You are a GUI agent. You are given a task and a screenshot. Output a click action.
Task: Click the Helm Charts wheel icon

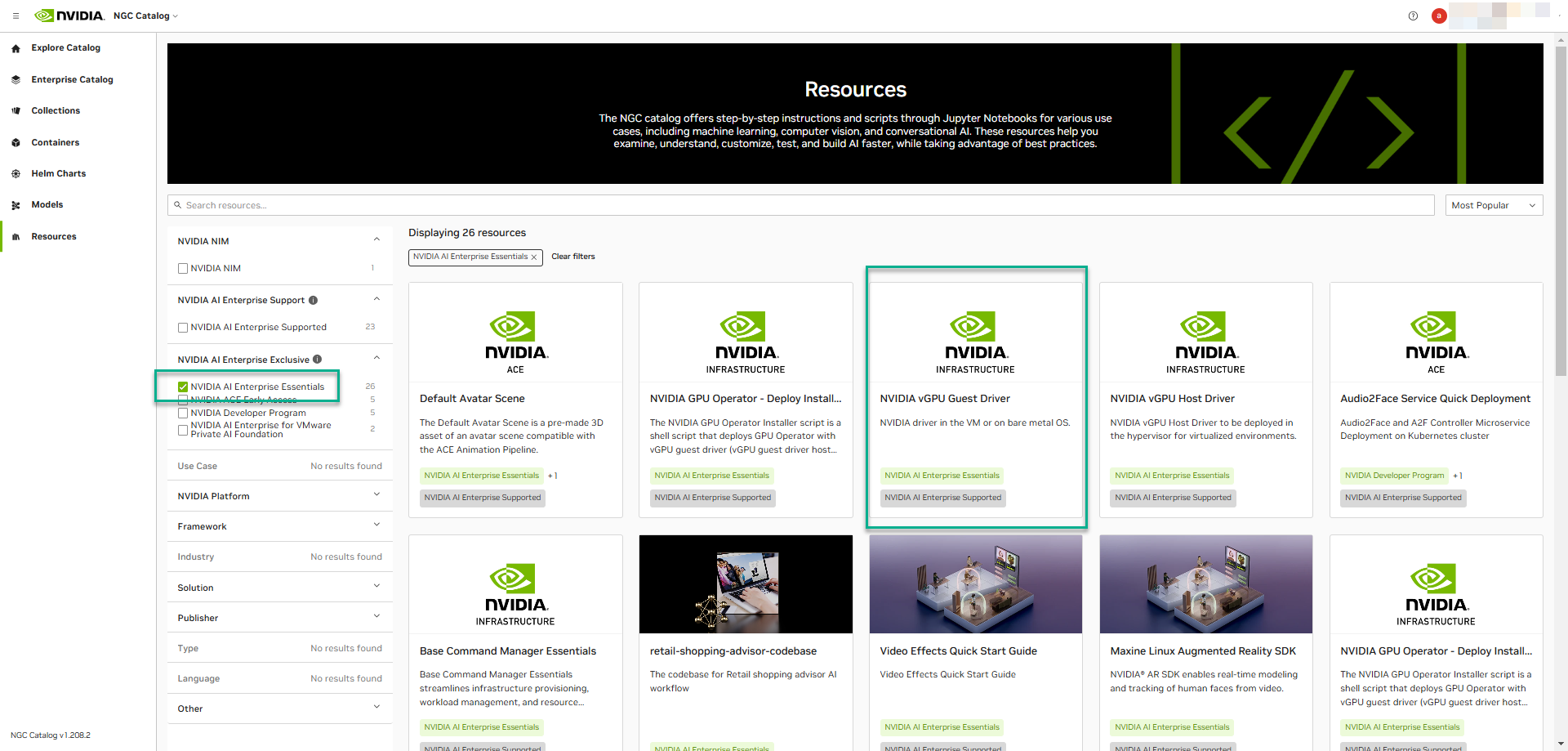click(x=16, y=174)
